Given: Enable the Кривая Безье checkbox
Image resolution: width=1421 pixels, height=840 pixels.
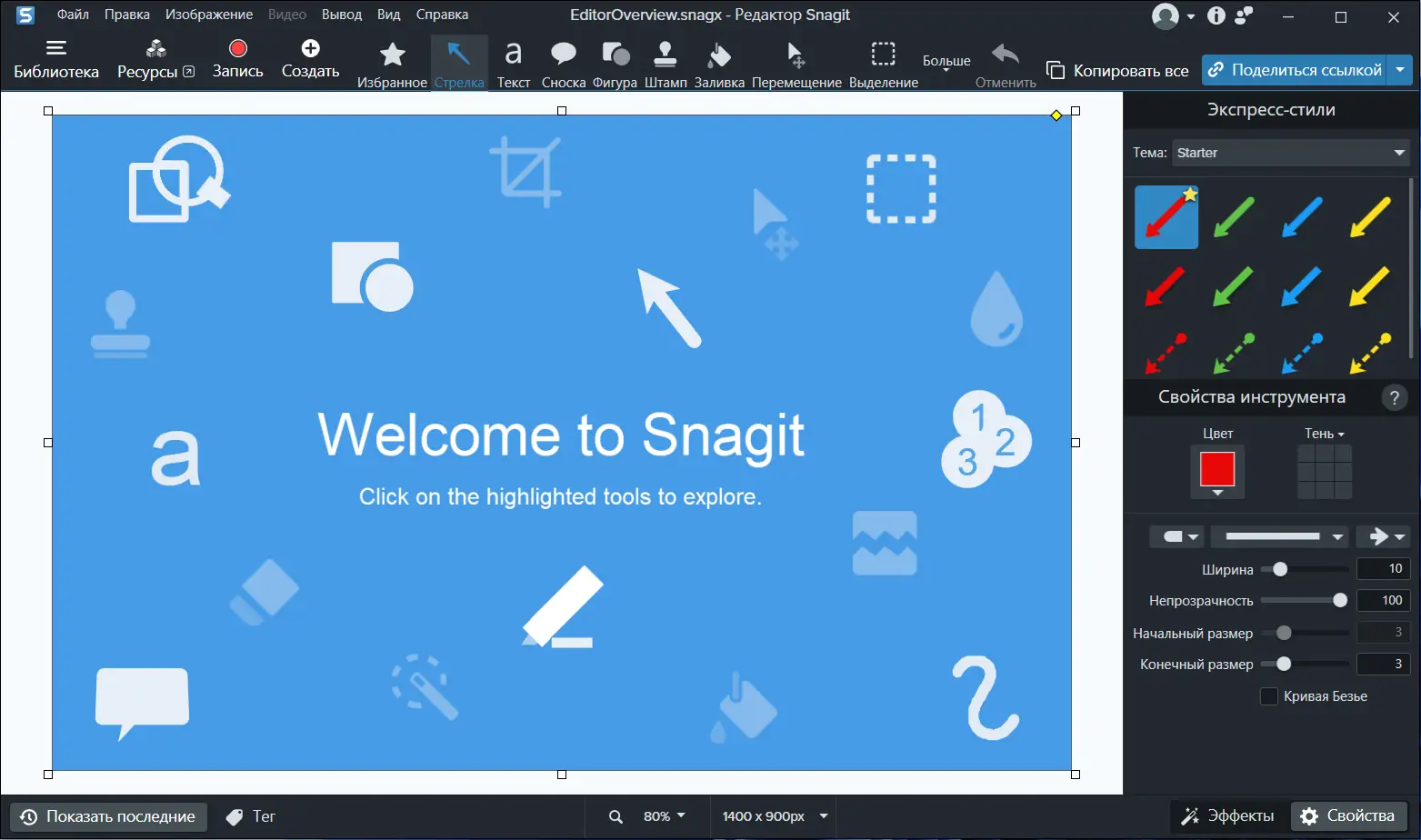Looking at the screenshot, I should [x=1269, y=695].
